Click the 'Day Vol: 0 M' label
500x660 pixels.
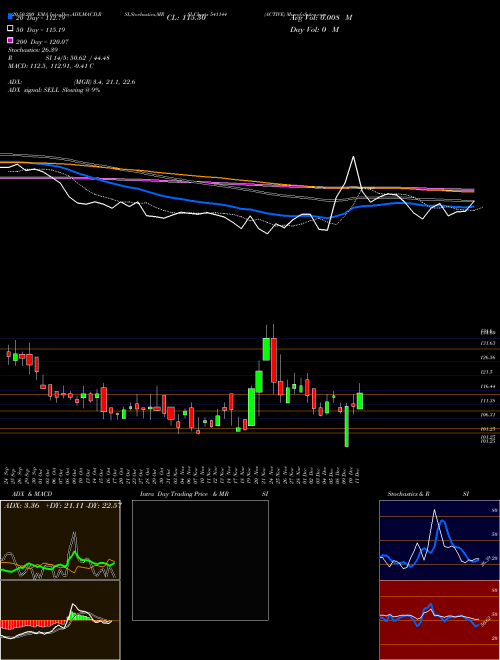(x=314, y=29)
